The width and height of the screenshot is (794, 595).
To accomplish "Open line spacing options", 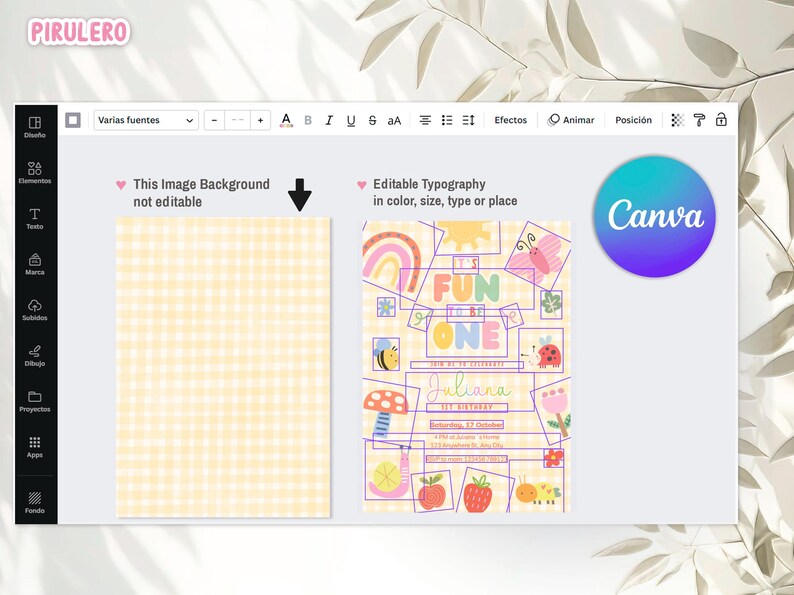I will [468, 120].
